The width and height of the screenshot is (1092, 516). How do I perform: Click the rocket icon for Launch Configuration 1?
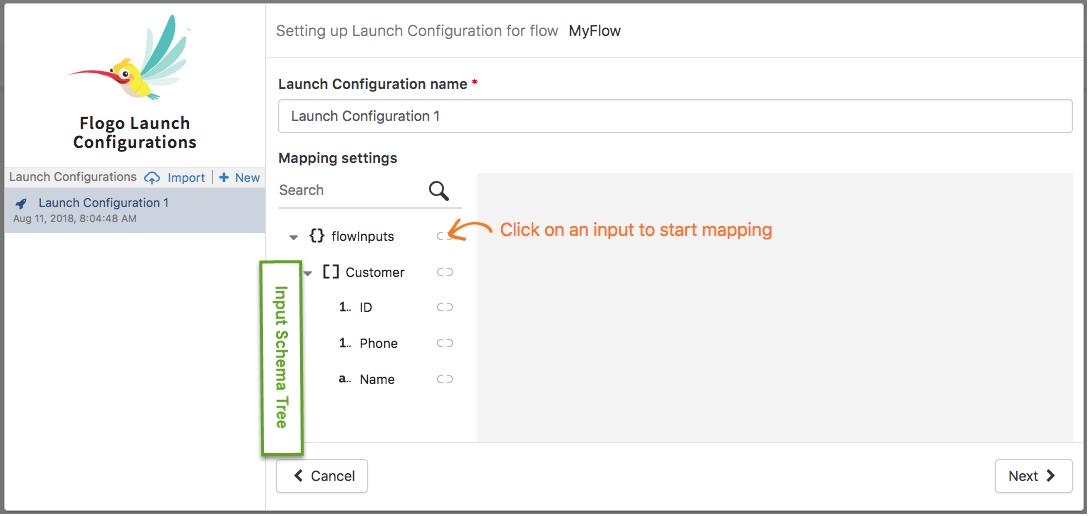click(x=21, y=204)
